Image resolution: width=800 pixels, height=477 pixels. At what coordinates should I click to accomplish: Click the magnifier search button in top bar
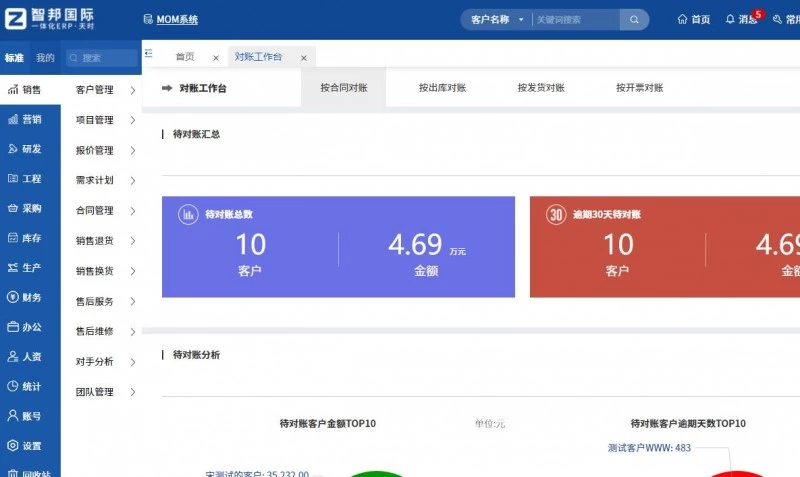(x=633, y=19)
